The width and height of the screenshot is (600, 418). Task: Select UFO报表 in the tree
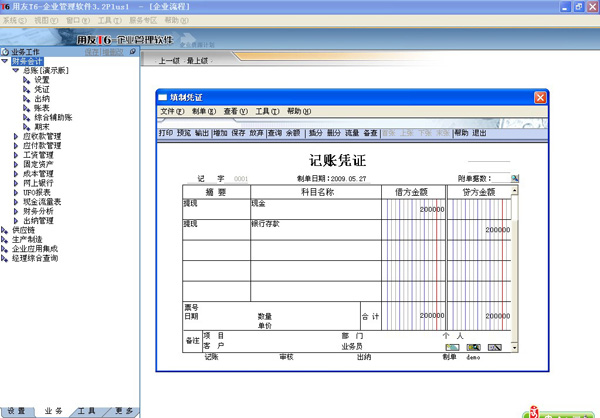37,193
